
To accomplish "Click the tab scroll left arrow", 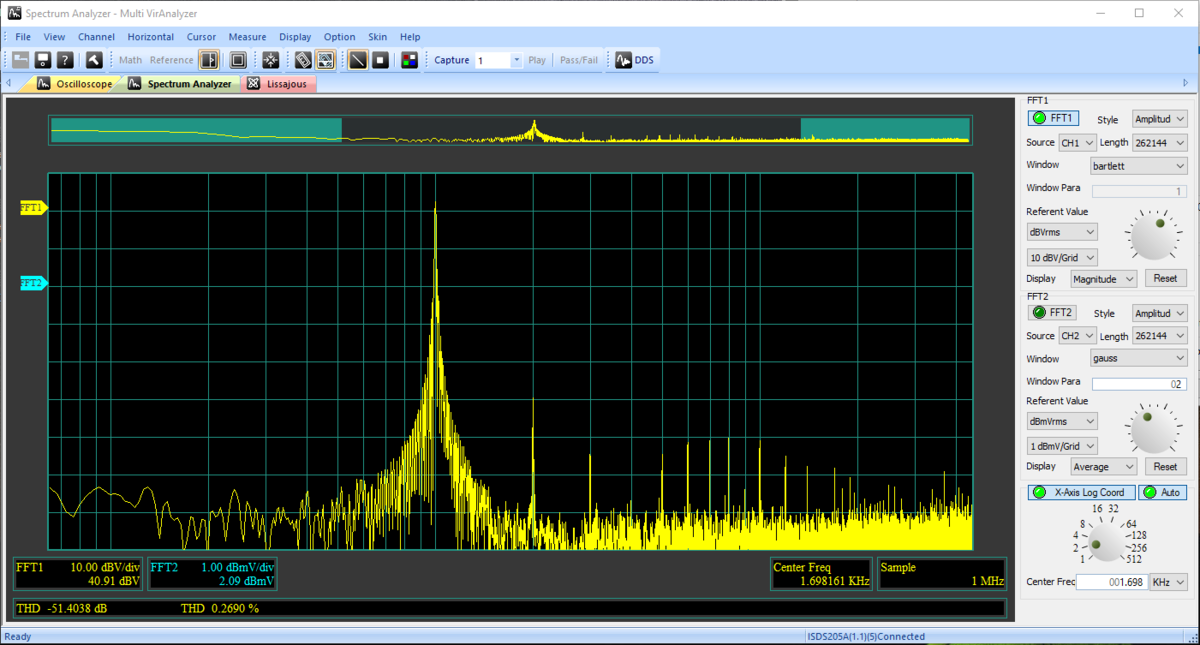I will [9, 84].
